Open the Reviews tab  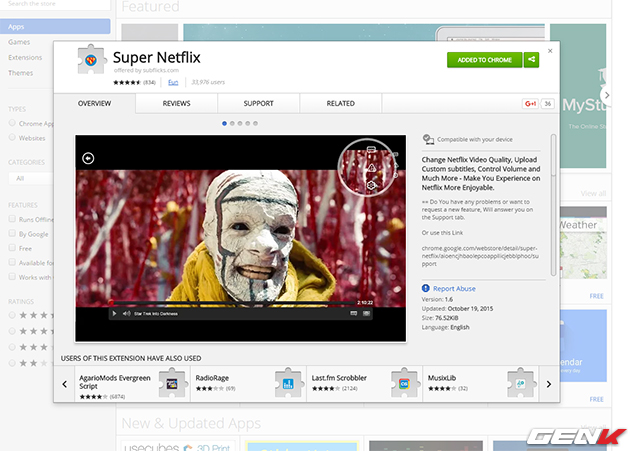coord(176,104)
